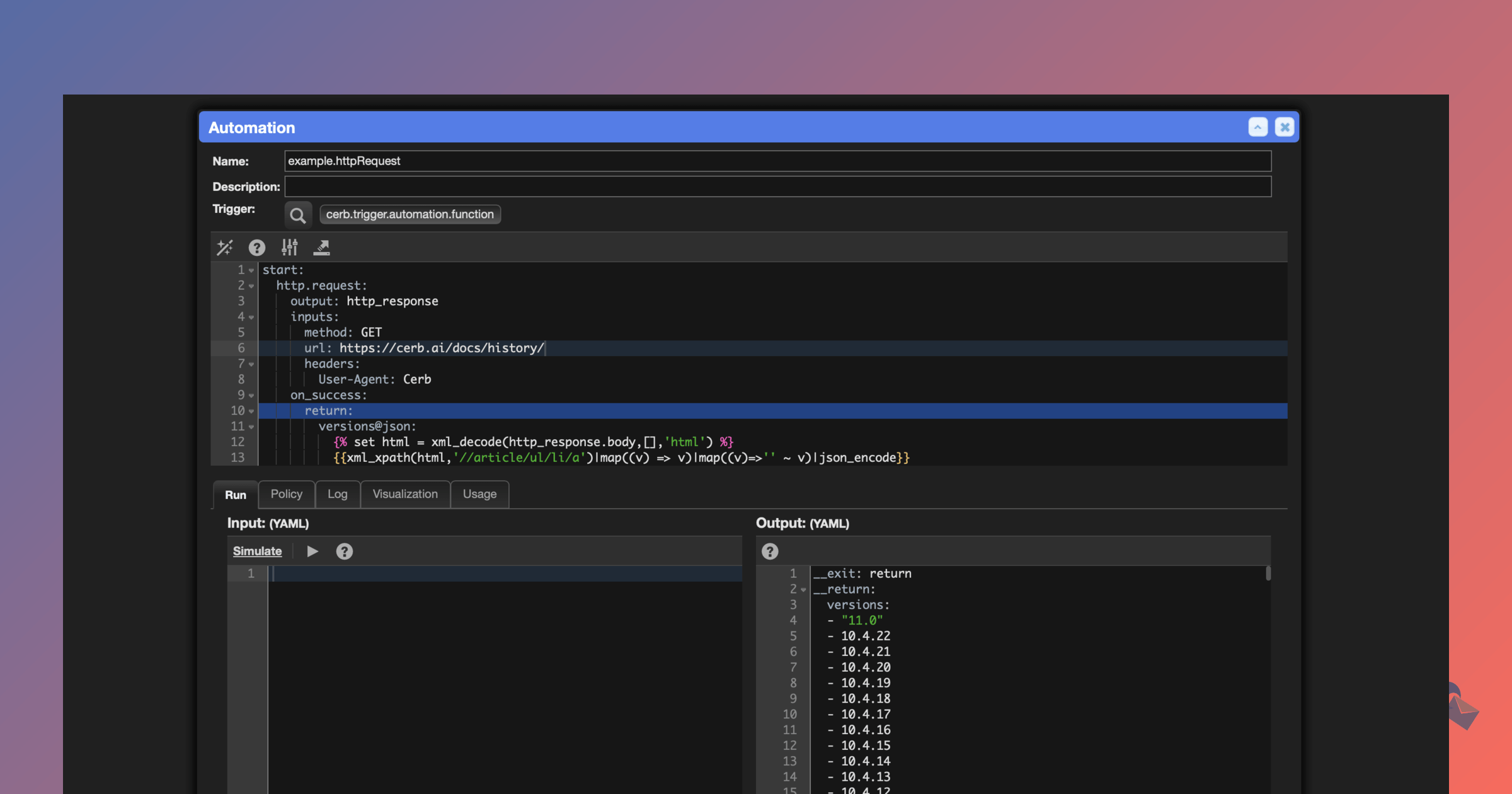Click version 10.4.20 in output
The width and height of the screenshot is (1512, 794).
[x=866, y=667]
